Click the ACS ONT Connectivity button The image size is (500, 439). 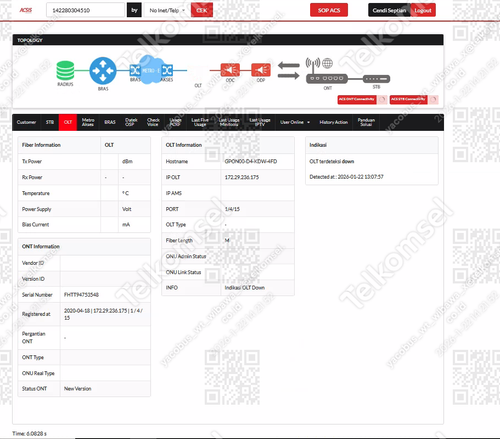[x=357, y=99]
